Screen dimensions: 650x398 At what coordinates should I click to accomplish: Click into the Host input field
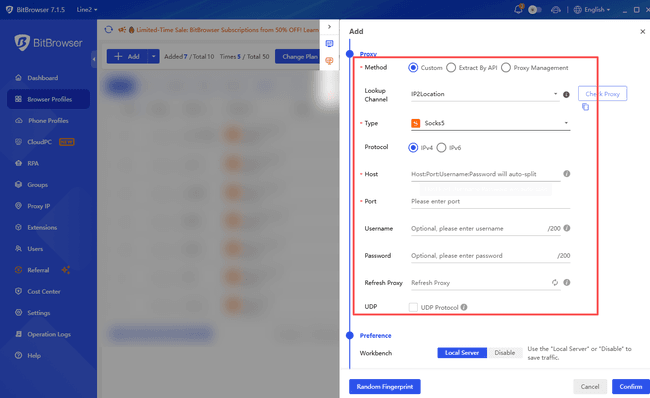485,174
